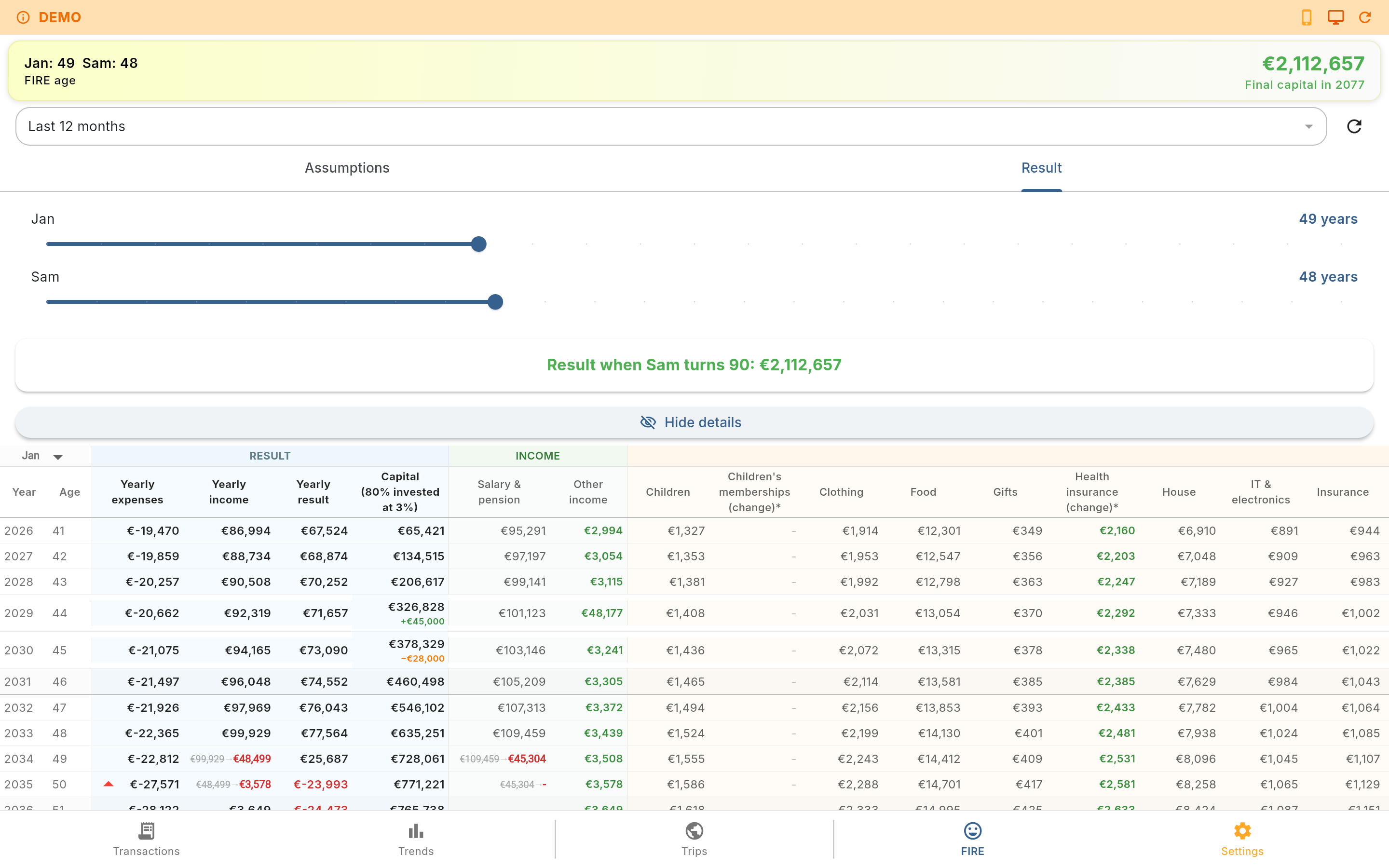
Task: Open Trips in bottom navigation
Action: click(x=694, y=839)
